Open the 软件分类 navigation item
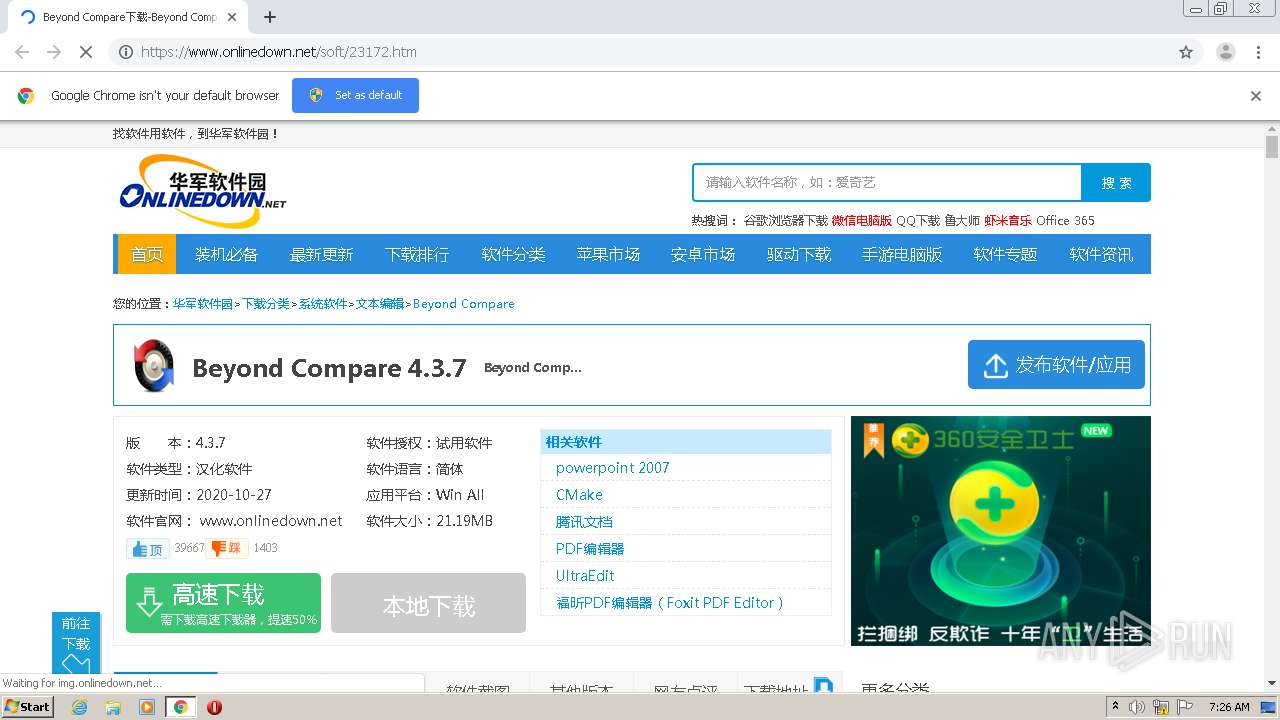Screen dimensions: 1280x720 click(x=513, y=254)
